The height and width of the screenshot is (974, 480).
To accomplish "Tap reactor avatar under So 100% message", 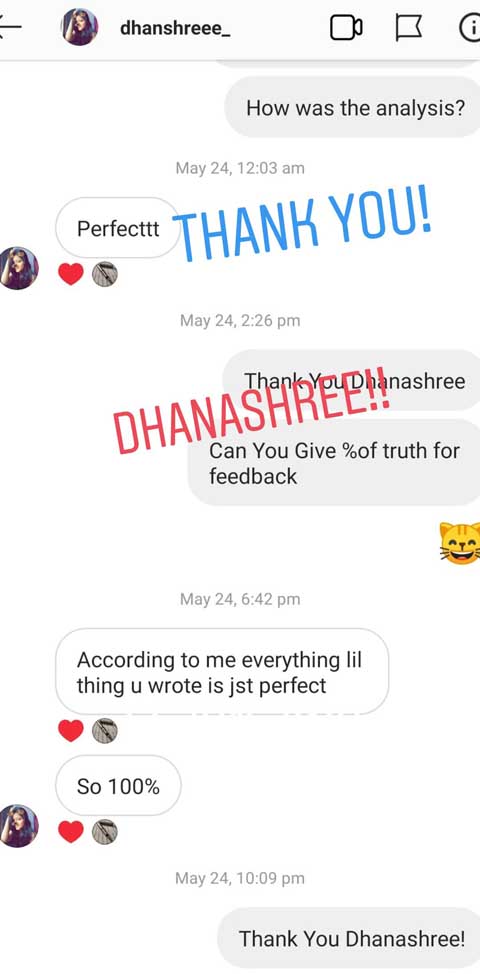I will [x=104, y=831].
